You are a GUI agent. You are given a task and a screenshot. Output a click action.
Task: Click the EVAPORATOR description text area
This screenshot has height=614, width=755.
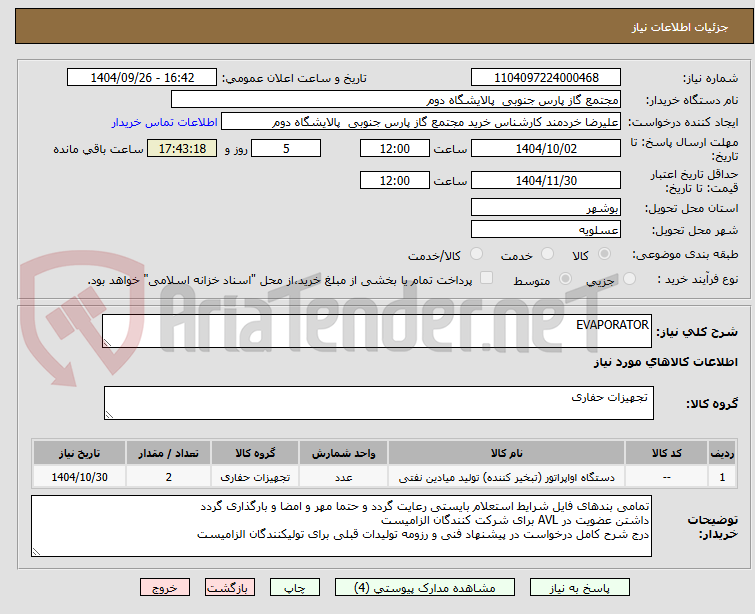coord(377,331)
